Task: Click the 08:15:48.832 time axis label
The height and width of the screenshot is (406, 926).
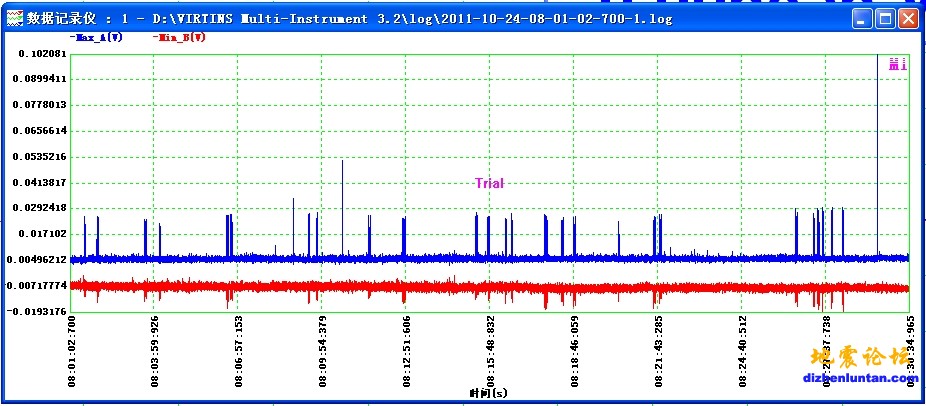Action: (490, 352)
